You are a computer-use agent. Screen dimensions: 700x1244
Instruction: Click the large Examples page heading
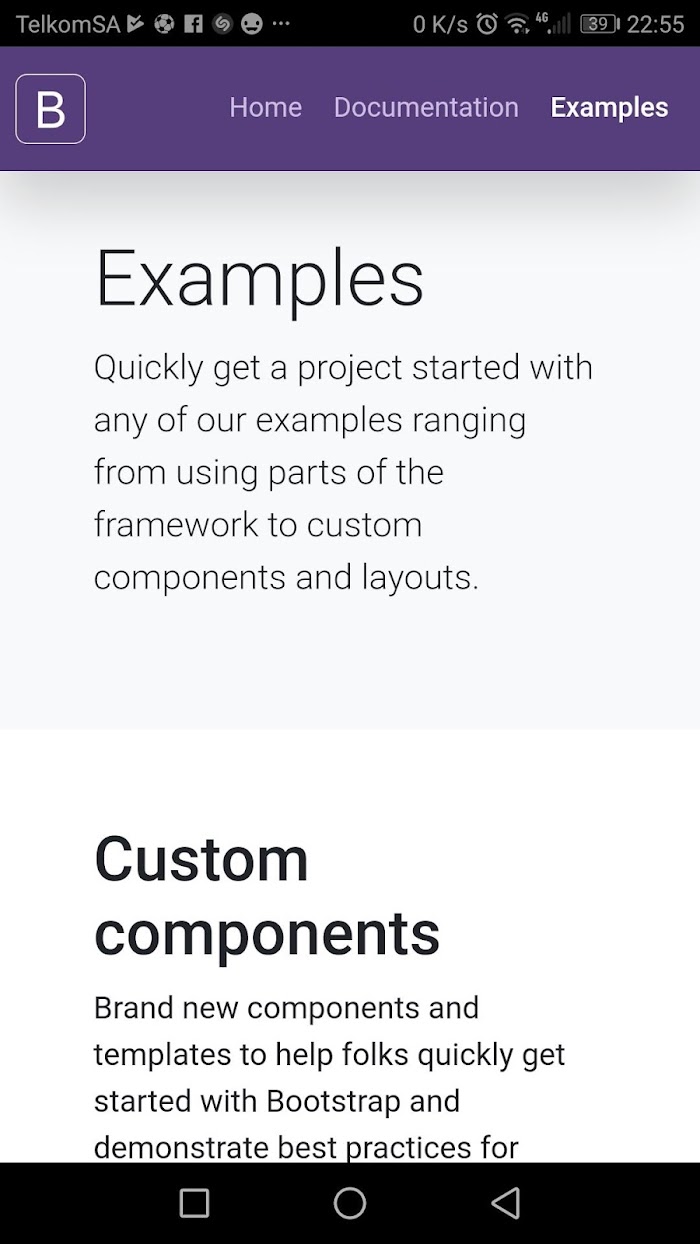pyautogui.click(x=259, y=280)
